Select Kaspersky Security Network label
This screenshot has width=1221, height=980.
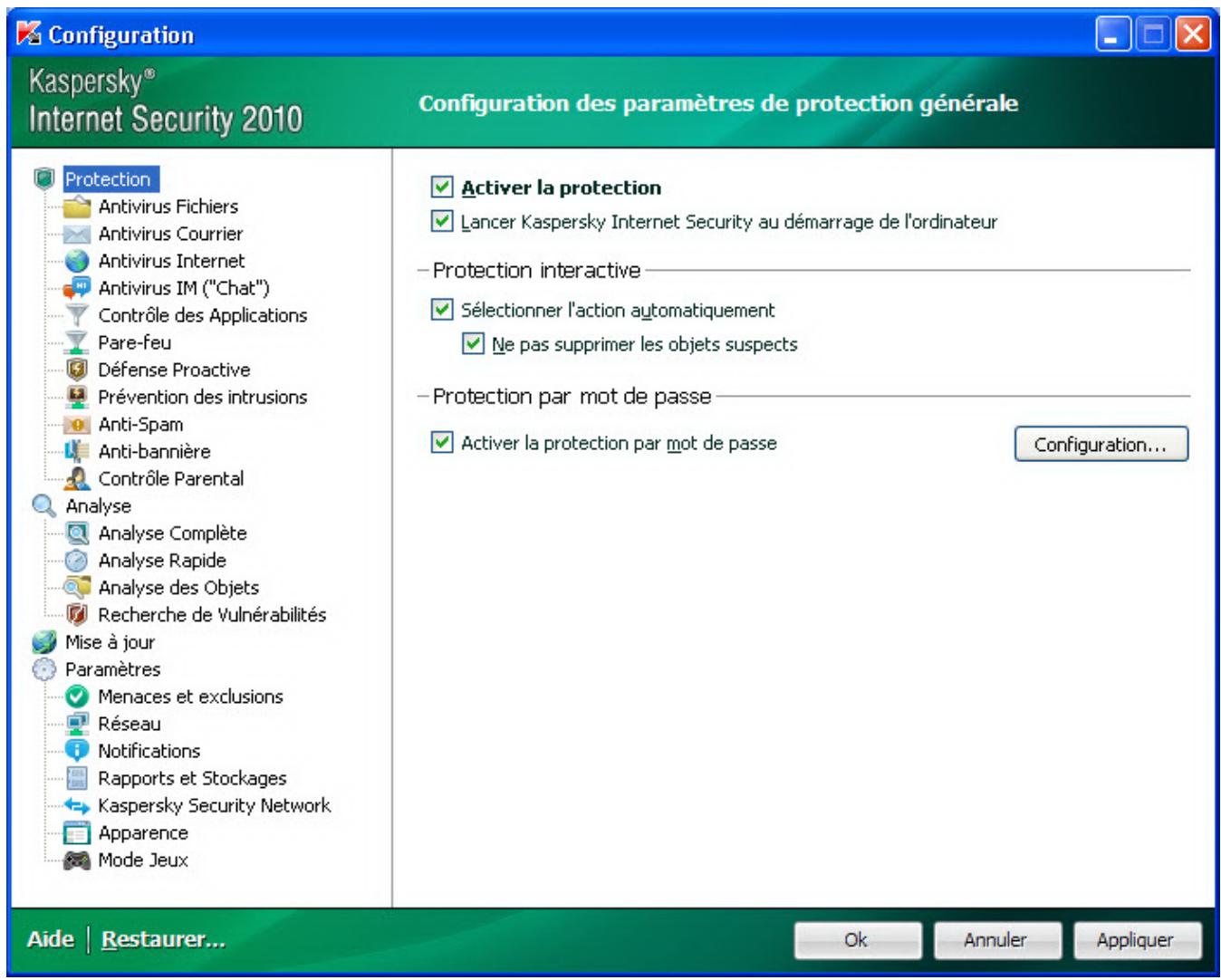[x=215, y=805]
